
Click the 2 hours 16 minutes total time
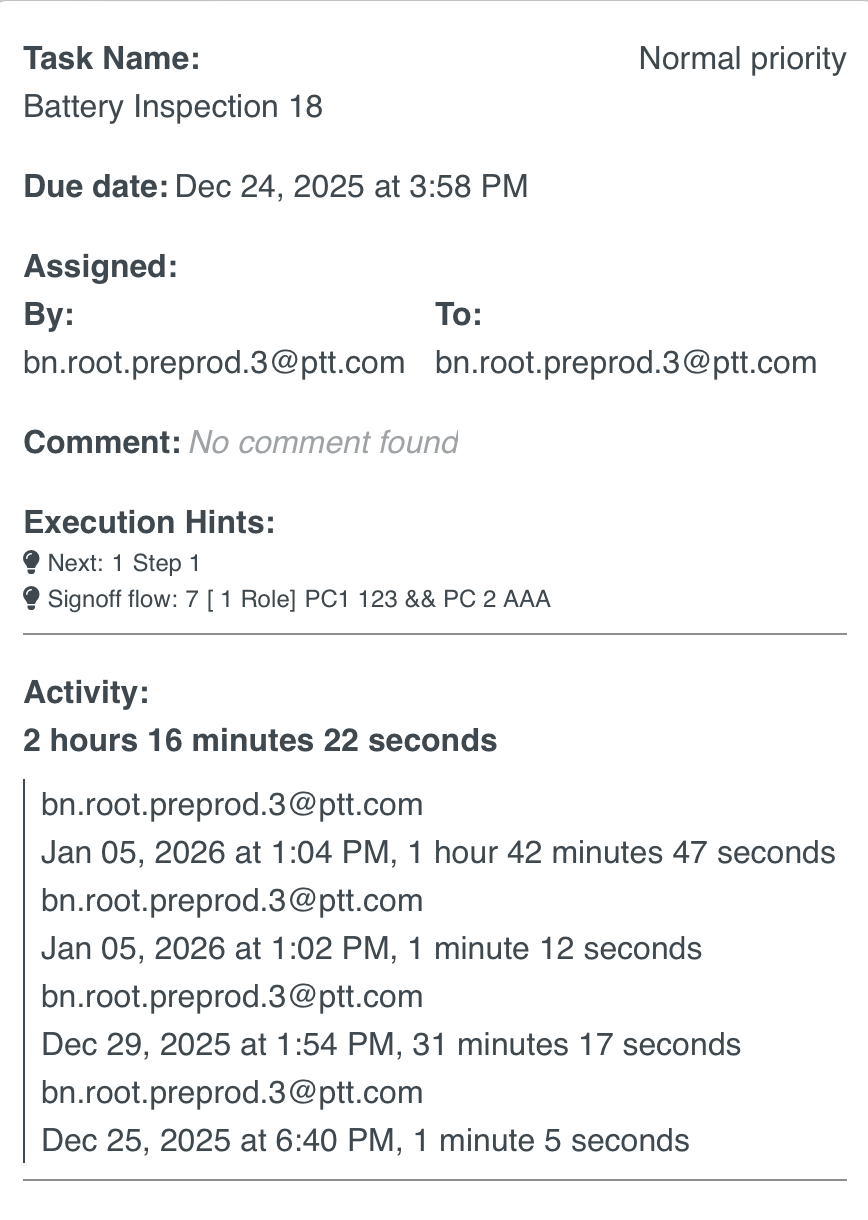point(260,741)
